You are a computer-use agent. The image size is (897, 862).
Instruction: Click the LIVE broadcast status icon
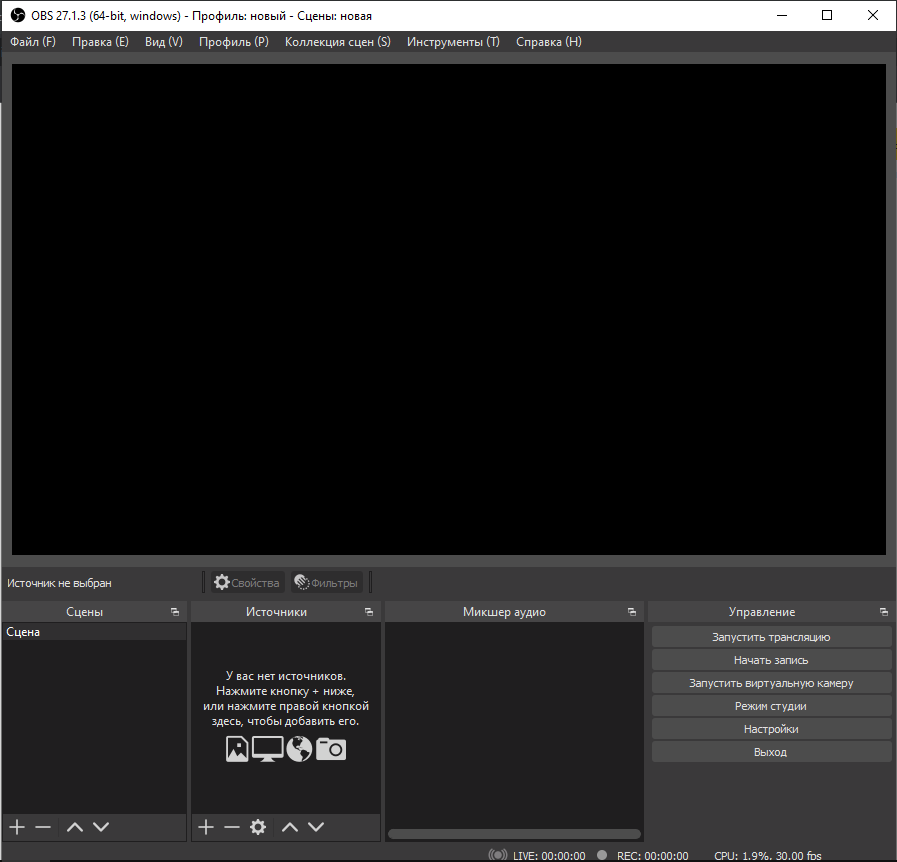coord(498,855)
